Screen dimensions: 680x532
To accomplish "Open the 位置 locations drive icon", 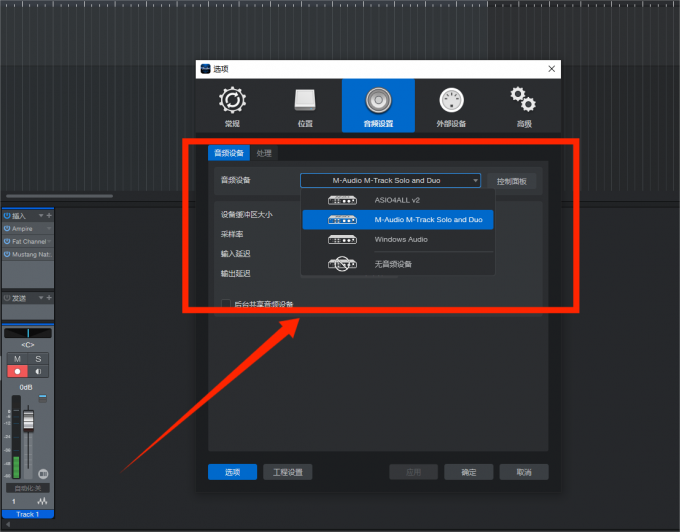I will [x=305, y=101].
